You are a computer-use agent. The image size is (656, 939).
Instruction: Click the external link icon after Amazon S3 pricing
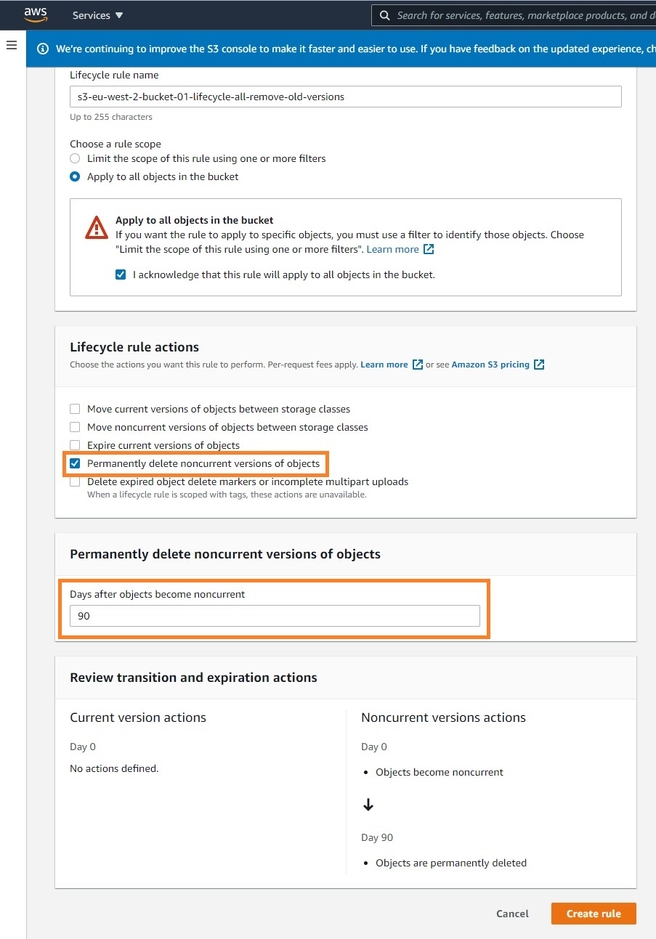tap(539, 364)
